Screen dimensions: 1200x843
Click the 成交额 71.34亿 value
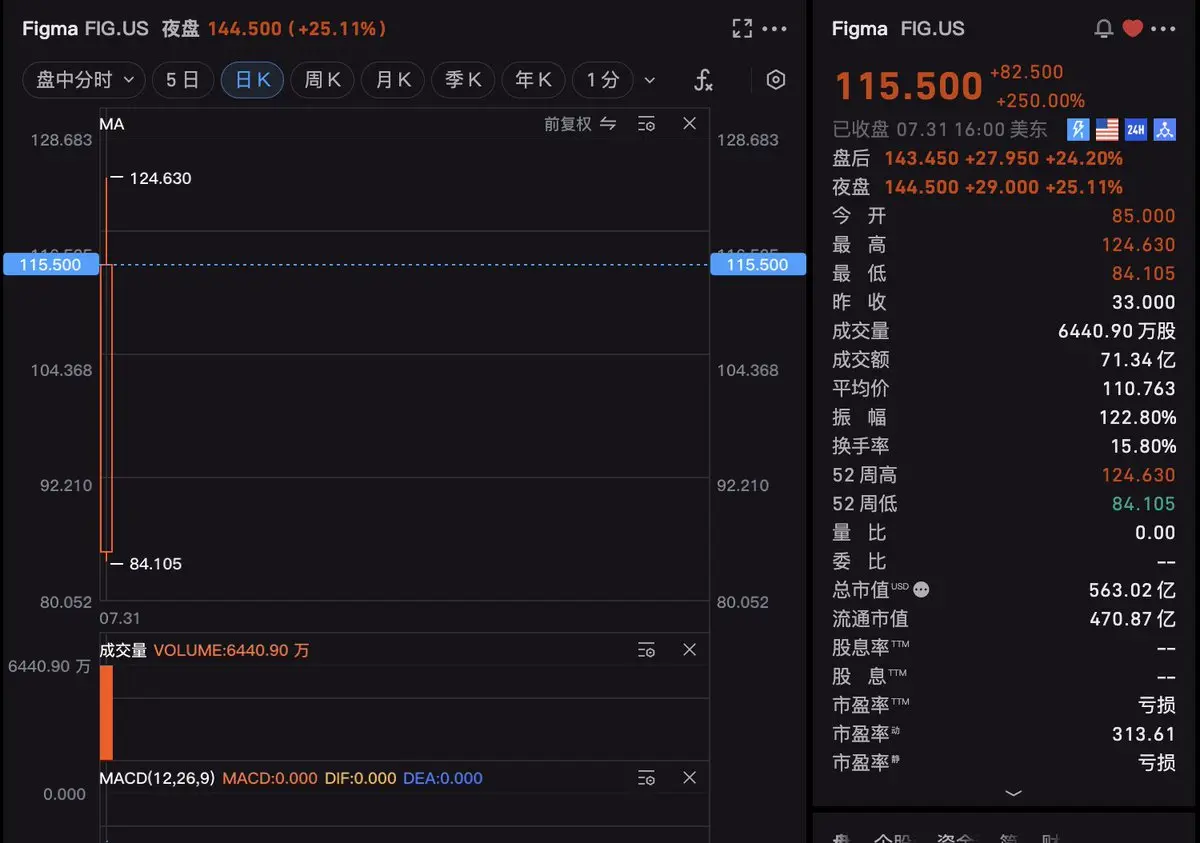(1138, 360)
